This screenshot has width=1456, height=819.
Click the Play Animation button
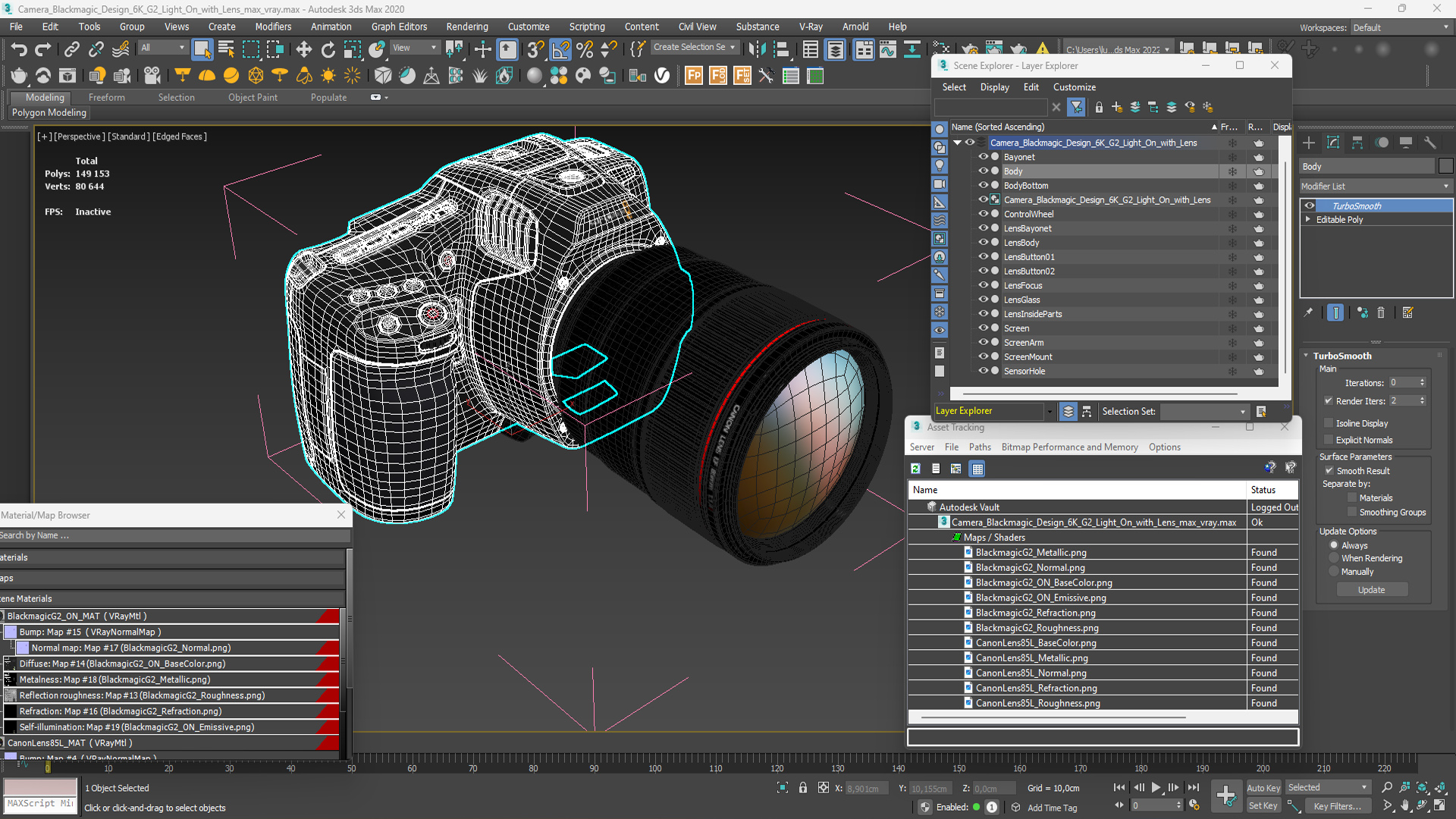1156,788
